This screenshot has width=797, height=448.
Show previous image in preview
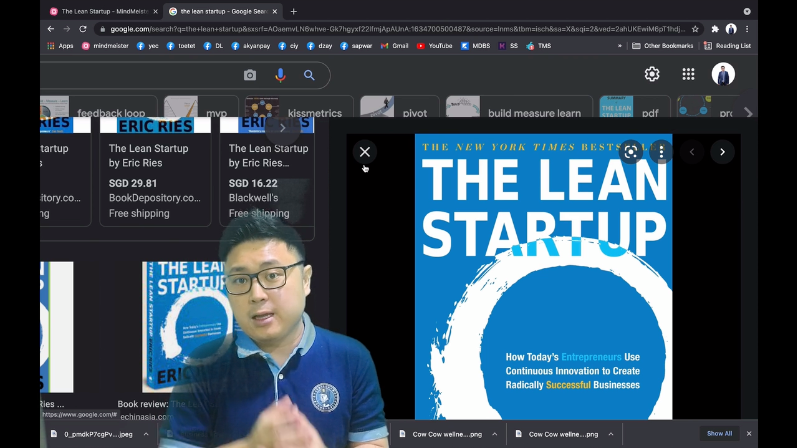[x=692, y=152]
